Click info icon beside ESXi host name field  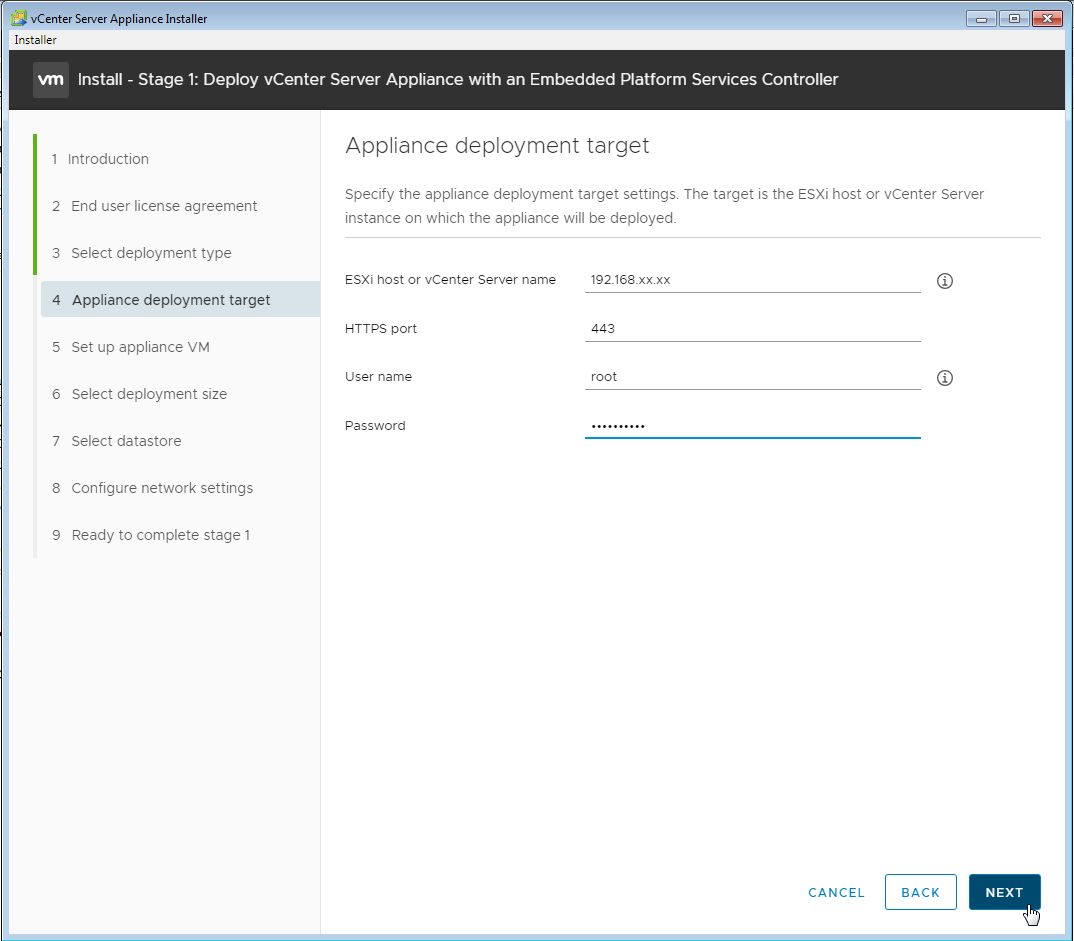[944, 281]
